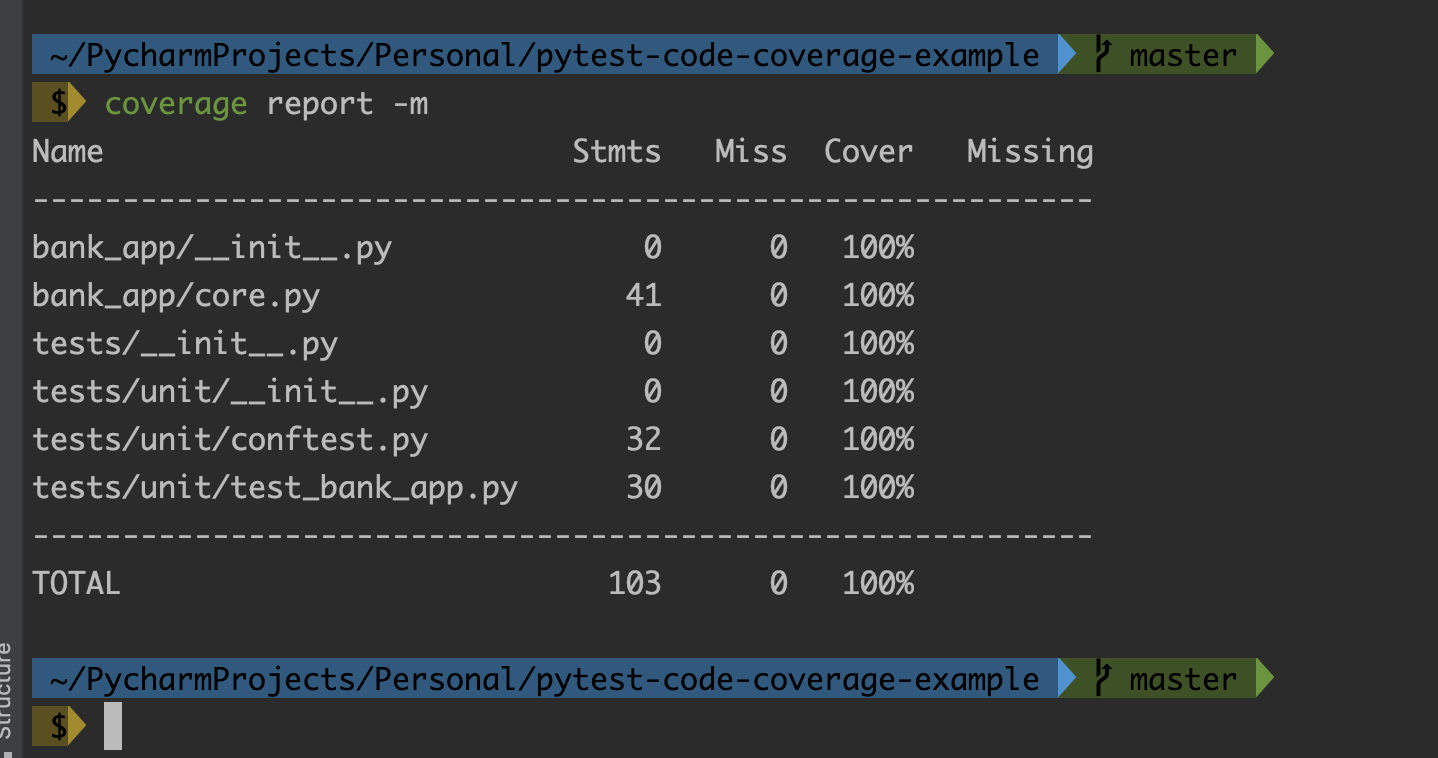Click the green arrow tip after top master segment
This screenshot has height=758, width=1438.
coord(1262,55)
